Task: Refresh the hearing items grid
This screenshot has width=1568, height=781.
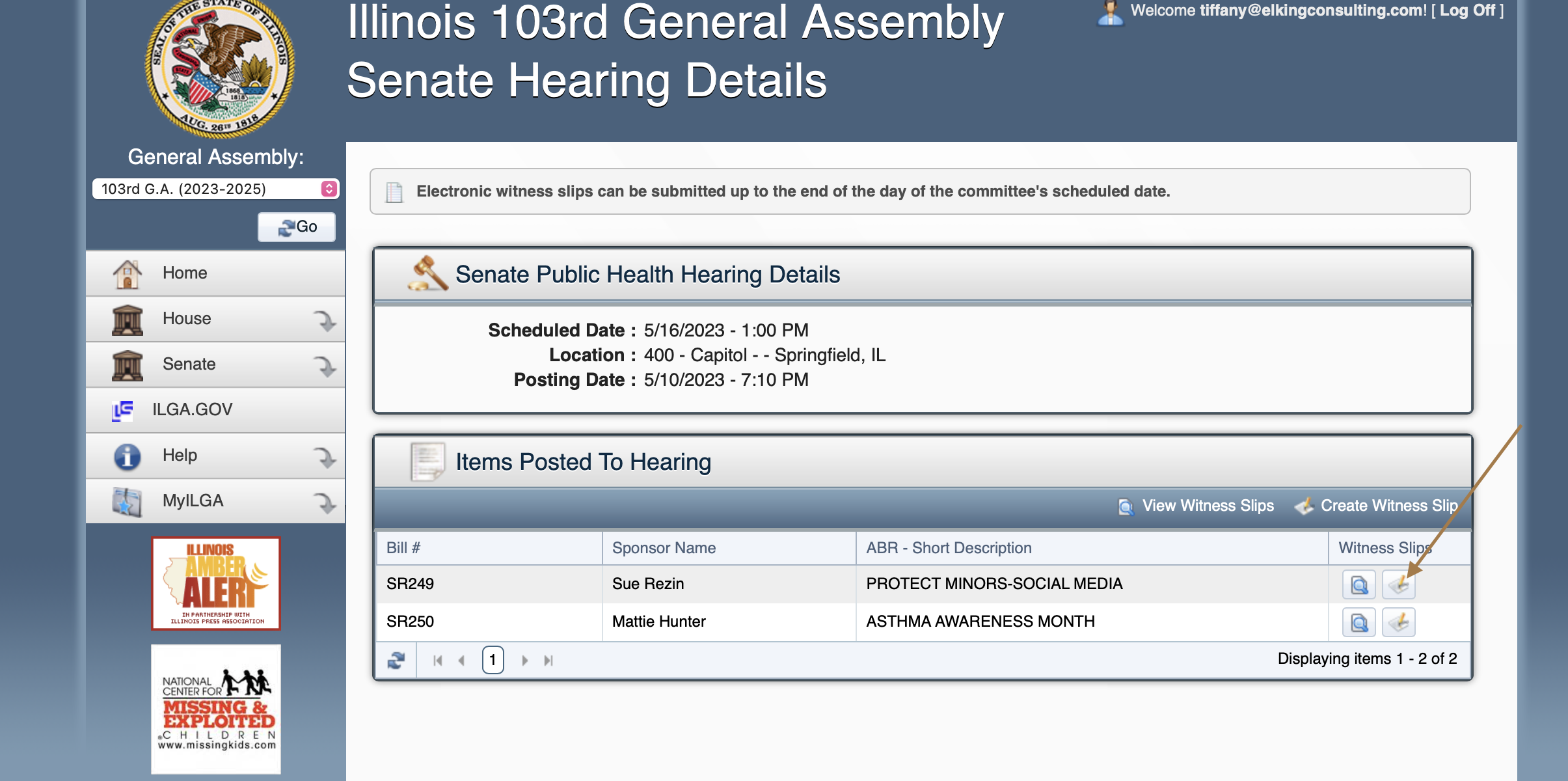Action: point(396,661)
